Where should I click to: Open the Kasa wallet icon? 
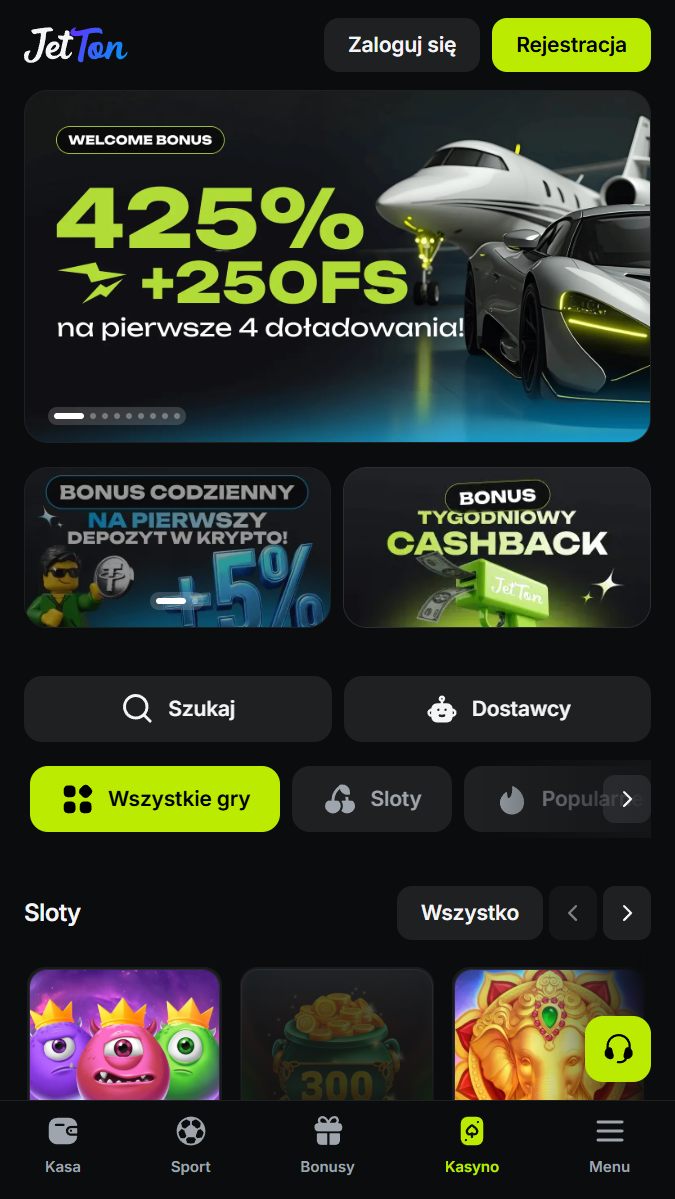[63, 1130]
